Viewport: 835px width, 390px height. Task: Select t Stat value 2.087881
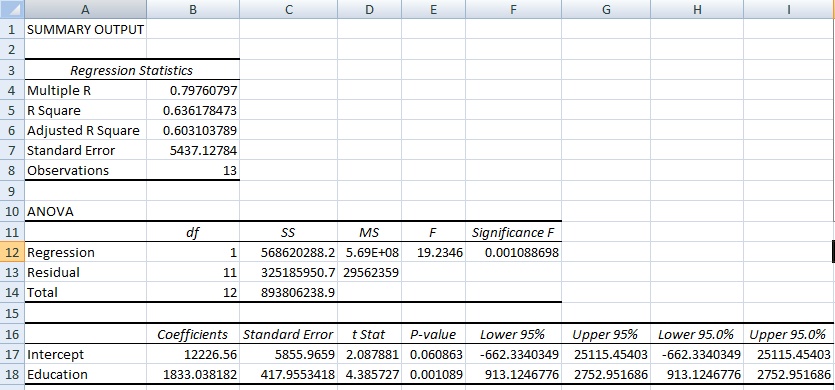coord(370,354)
